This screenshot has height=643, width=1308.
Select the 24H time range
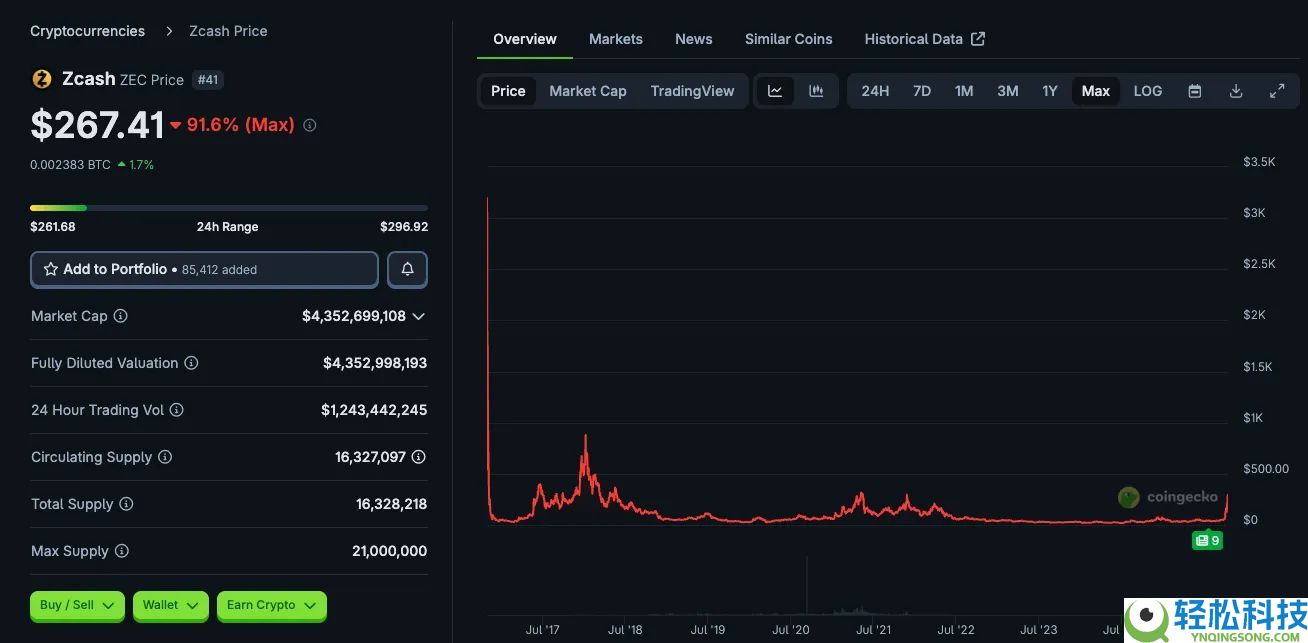tap(875, 91)
